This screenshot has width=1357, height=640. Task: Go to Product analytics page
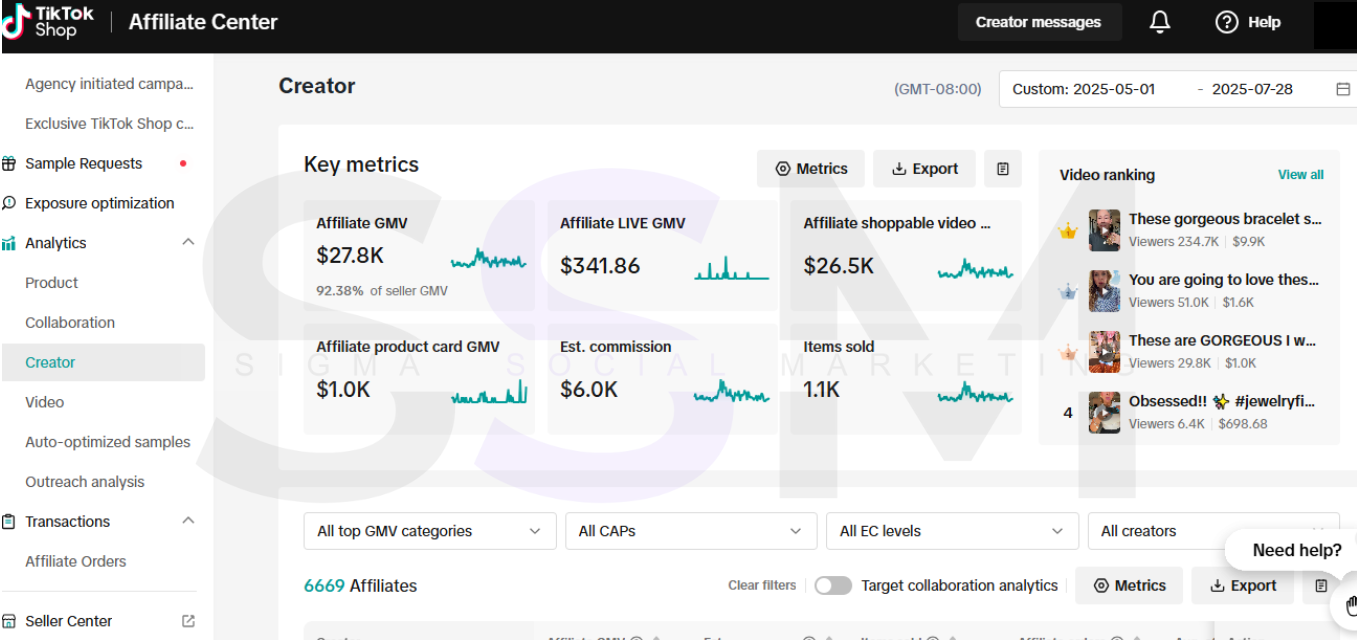coord(52,283)
